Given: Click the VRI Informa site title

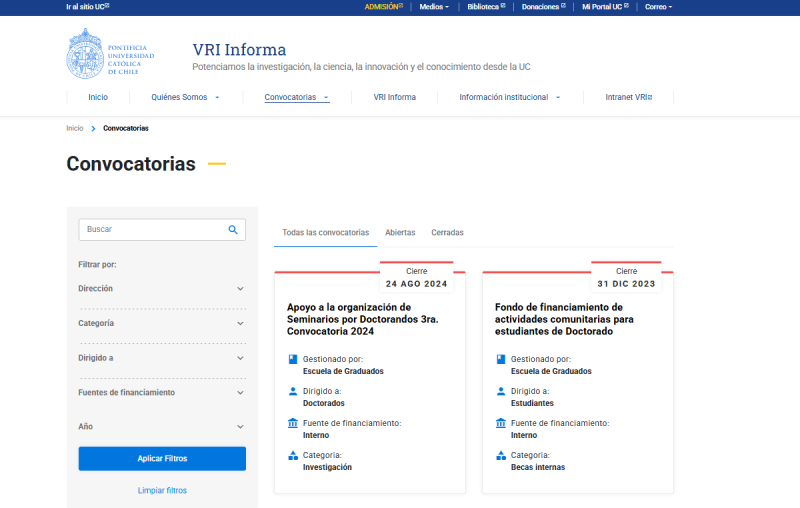Looking at the screenshot, I should coord(239,49).
